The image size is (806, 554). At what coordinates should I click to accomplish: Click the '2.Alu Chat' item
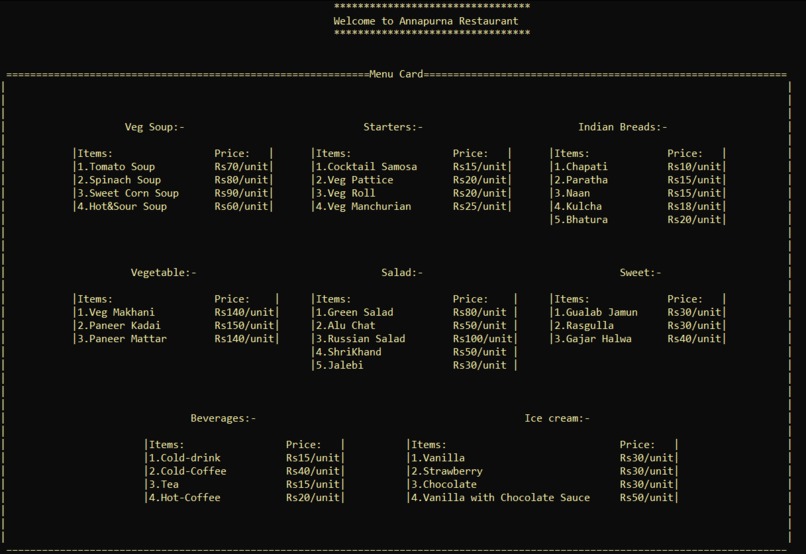tap(345, 326)
